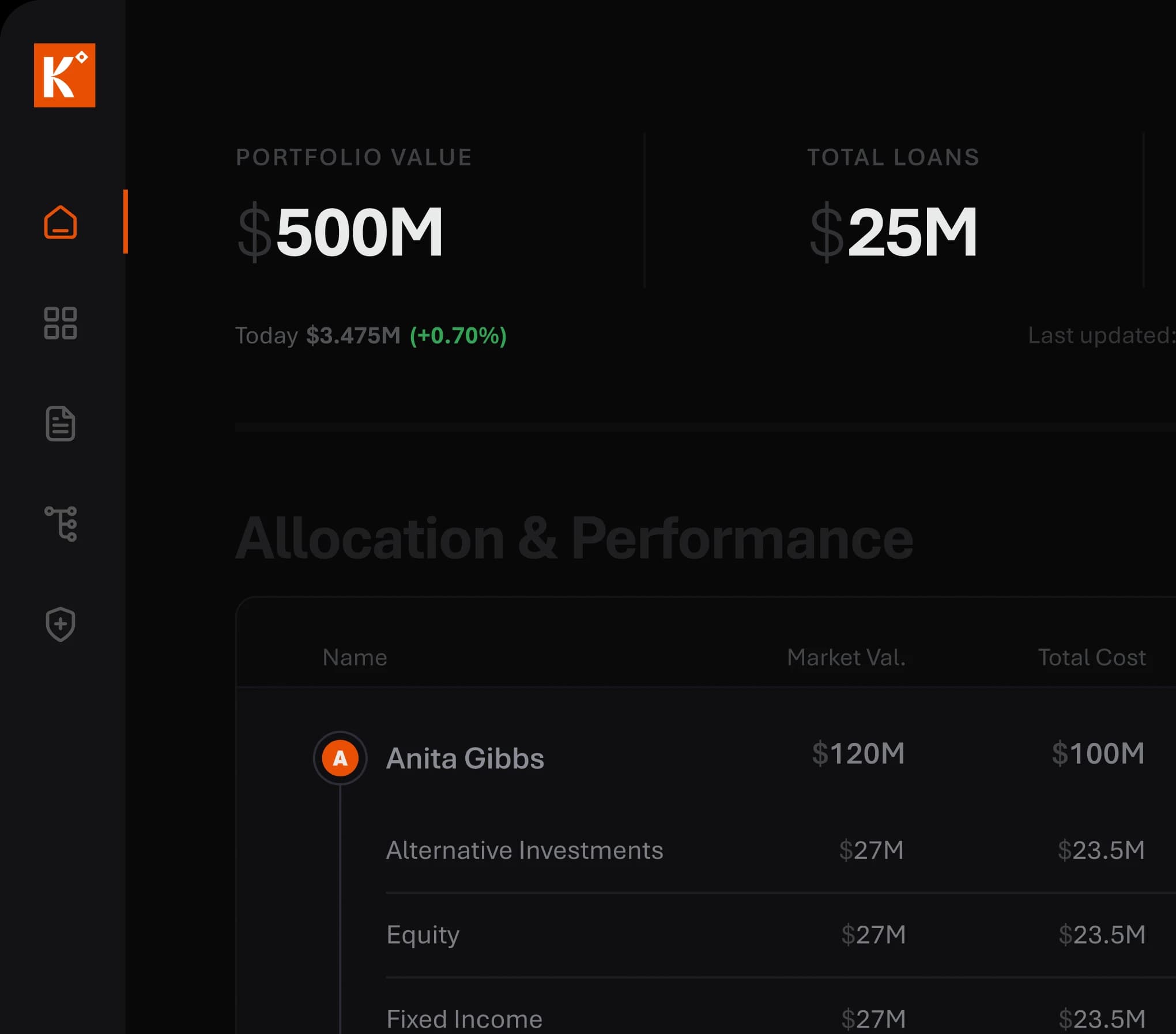1176x1034 pixels.
Task: Click the $500M portfolio value
Action: click(340, 232)
